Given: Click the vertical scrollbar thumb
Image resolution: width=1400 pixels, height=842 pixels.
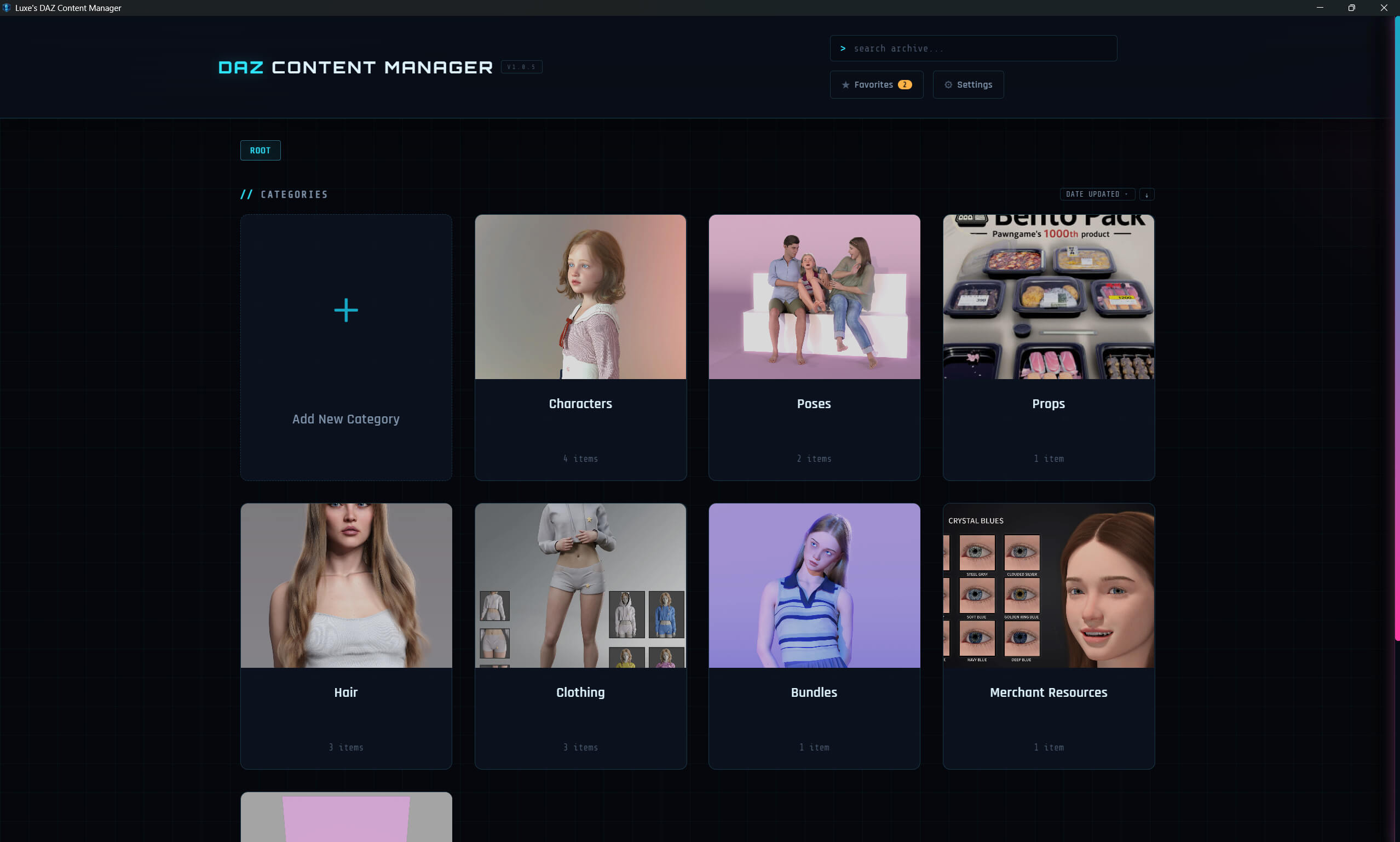Looking at the screenshot, I should click(1397, 329).
